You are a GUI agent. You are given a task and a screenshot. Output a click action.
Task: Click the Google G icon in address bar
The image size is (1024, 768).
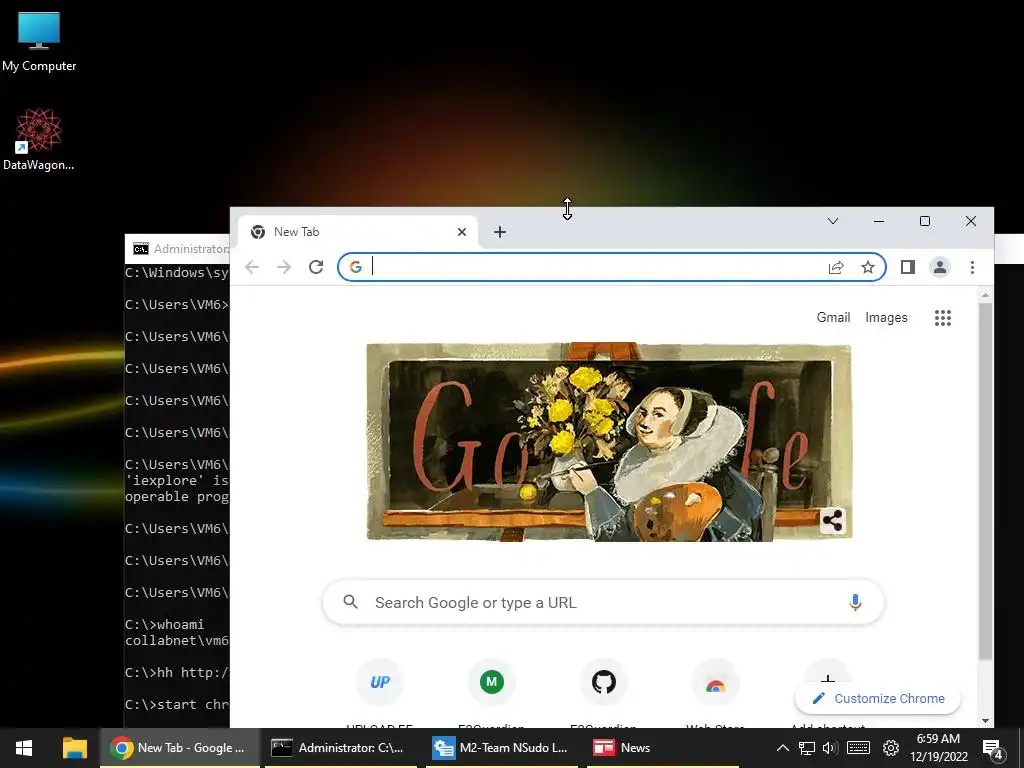[356, 267]
